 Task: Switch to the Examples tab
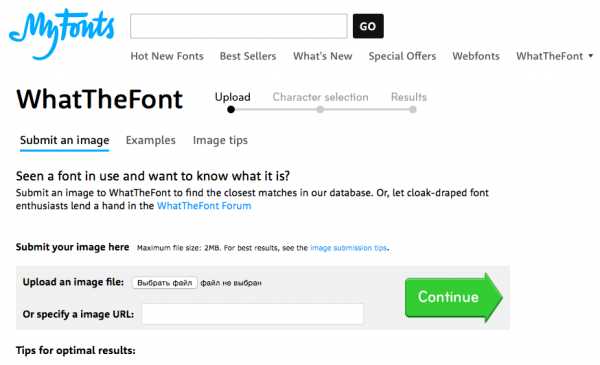click(151, 140)
